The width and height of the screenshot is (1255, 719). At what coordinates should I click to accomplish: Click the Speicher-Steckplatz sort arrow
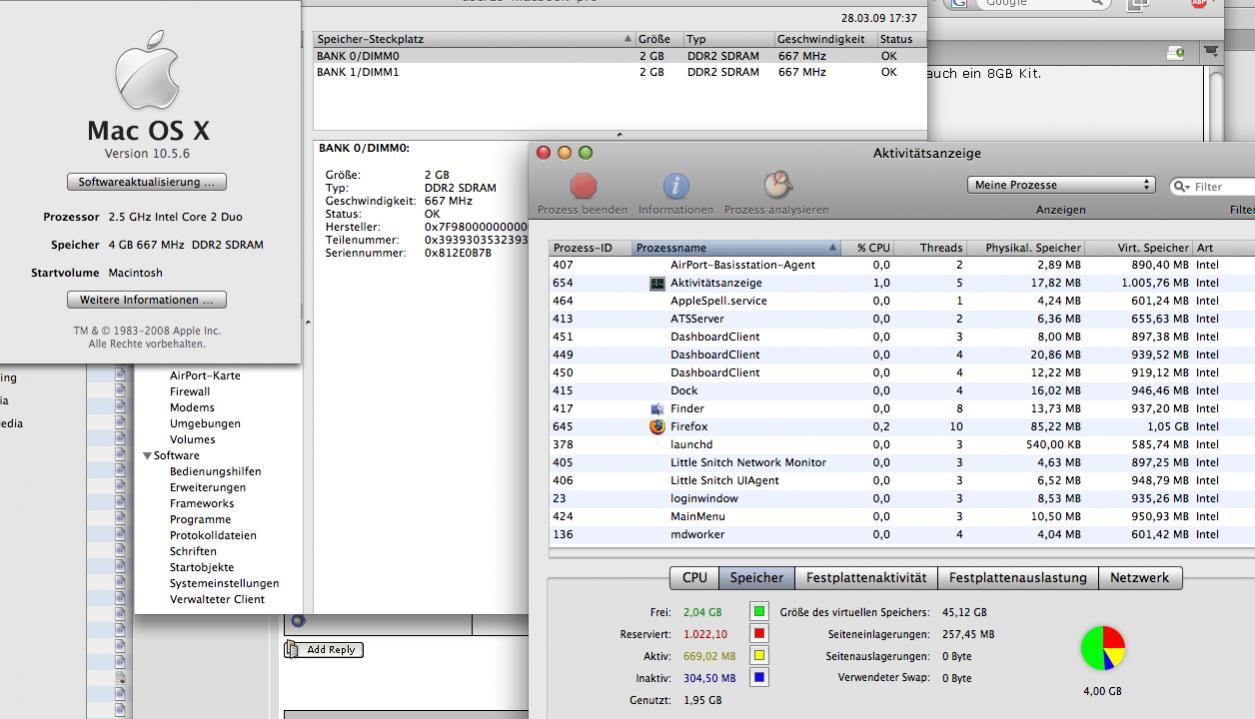[628, 39]
